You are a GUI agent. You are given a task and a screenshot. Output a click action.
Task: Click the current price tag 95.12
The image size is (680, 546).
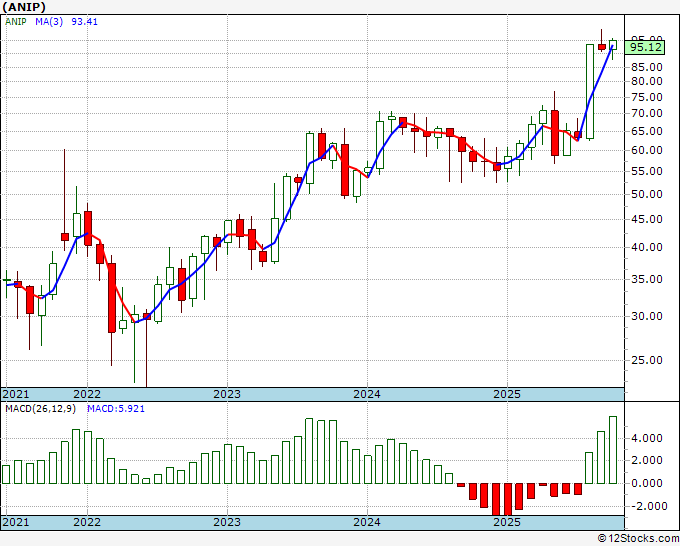[646, 47]
